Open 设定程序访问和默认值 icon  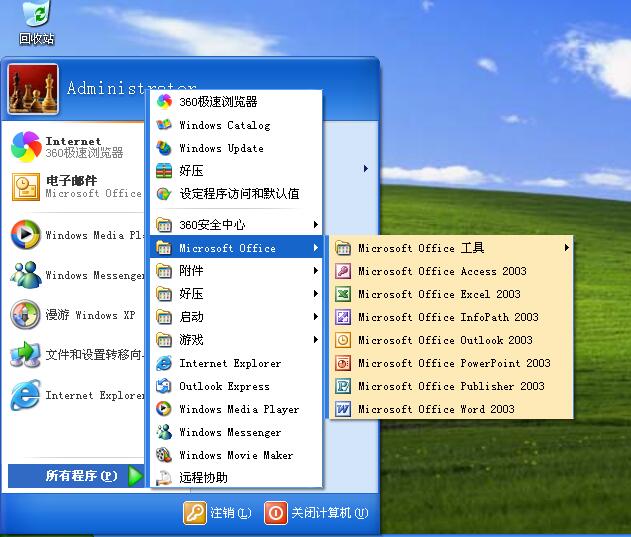tap(164, 194)
